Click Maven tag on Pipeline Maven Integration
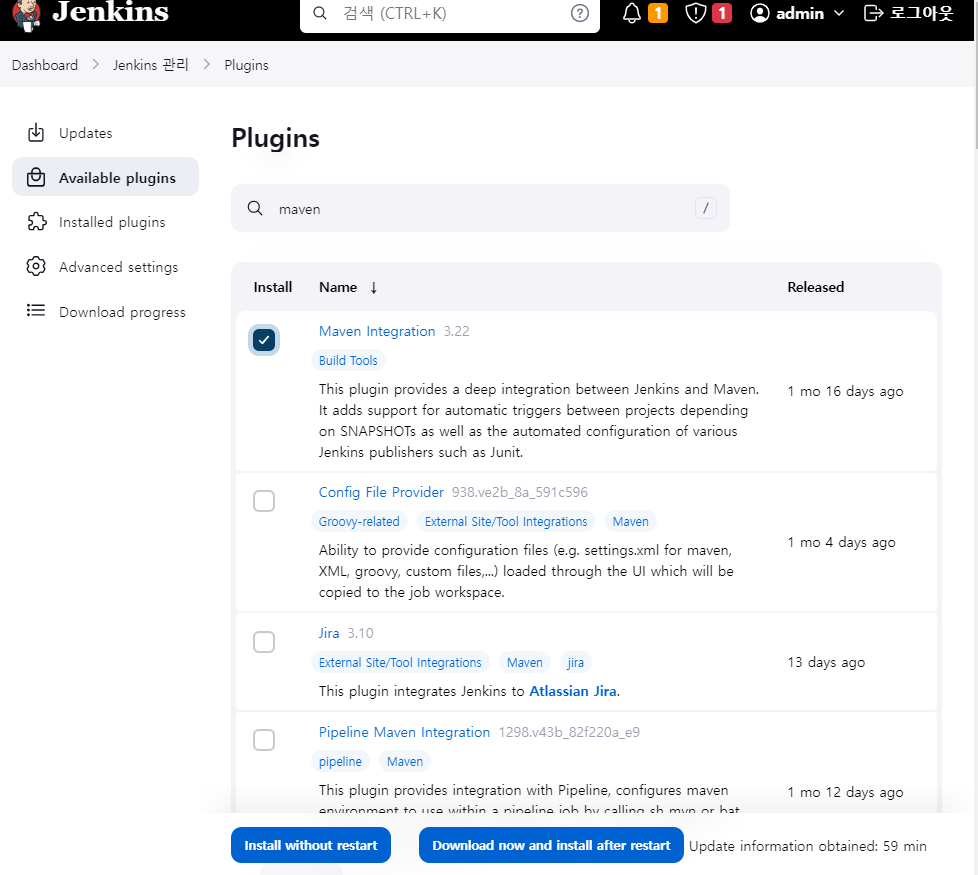Image resolution: width=978 pixels, height=875 pixels. 405,761
